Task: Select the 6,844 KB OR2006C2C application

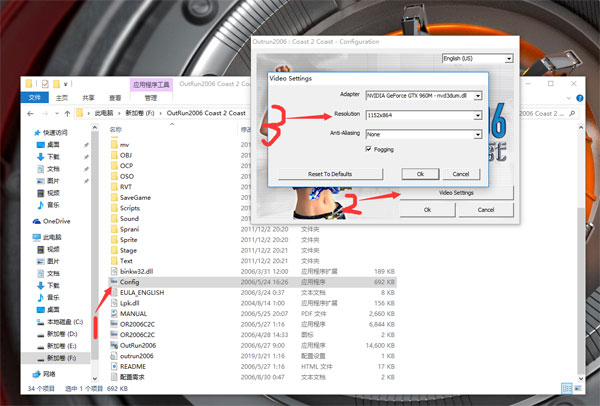Action: (x=253, y=324)
